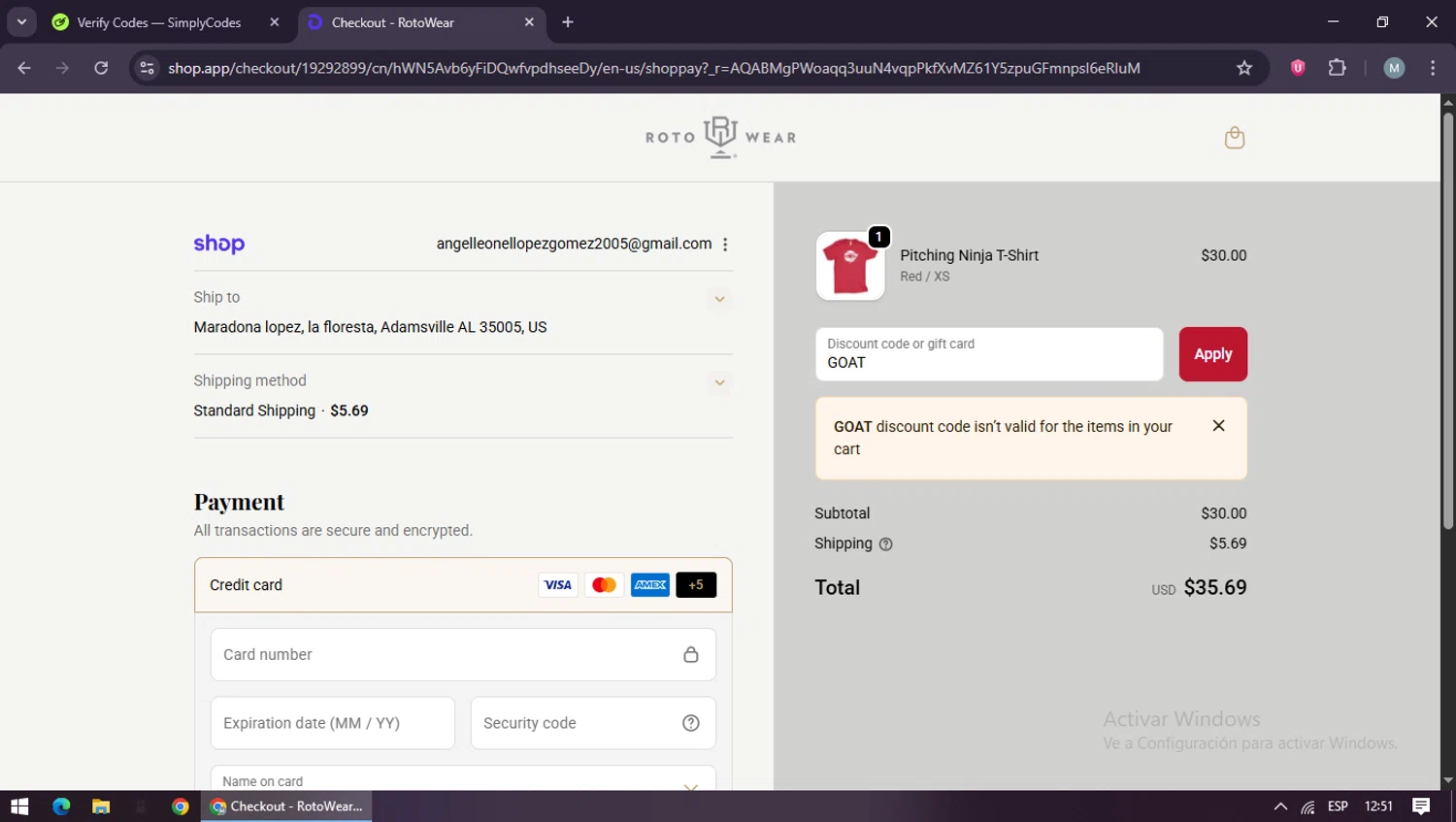Screen dimensions: 1456x822
Task: Focus the Security code field
Action: (x=593, y=723)
